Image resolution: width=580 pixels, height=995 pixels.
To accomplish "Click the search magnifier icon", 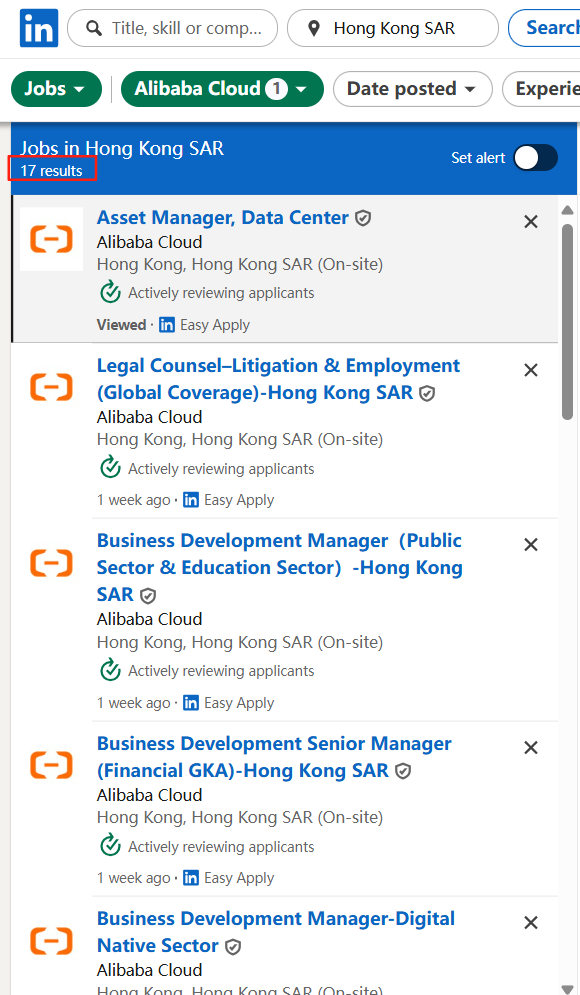I will [x=94, y=28].
